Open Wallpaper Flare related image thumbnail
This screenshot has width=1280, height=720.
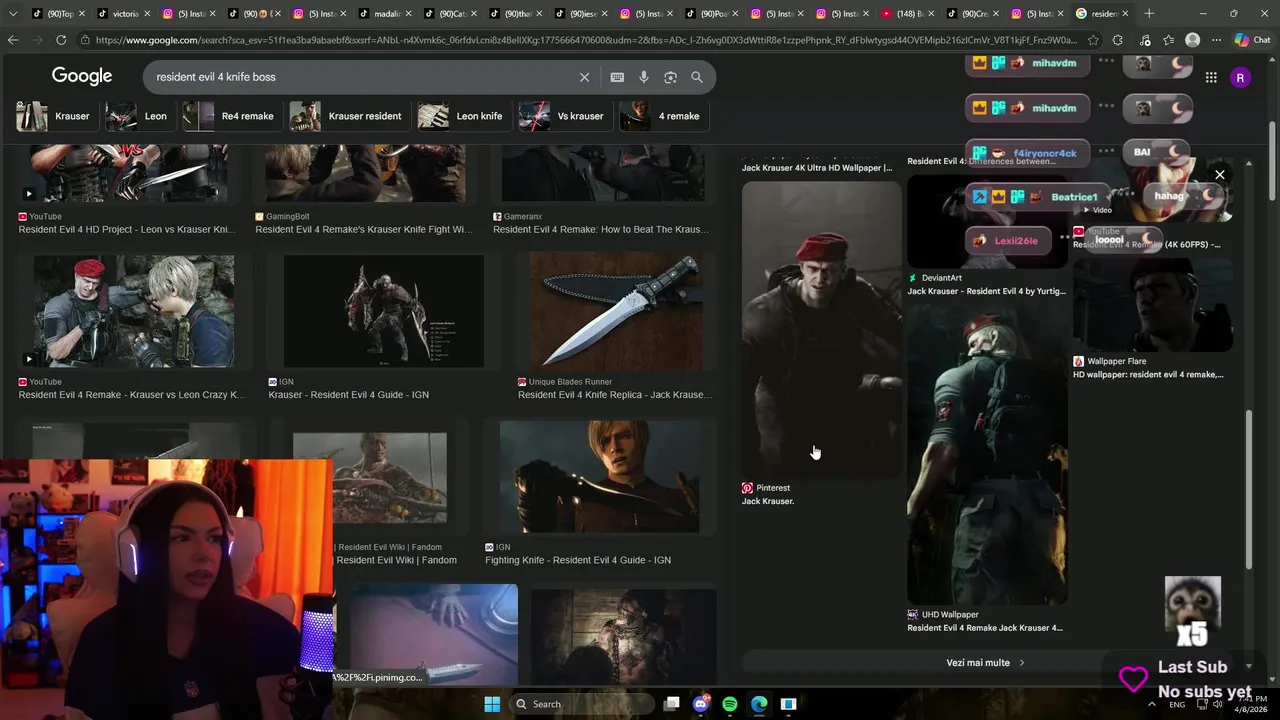click(x=1152, y=305)
